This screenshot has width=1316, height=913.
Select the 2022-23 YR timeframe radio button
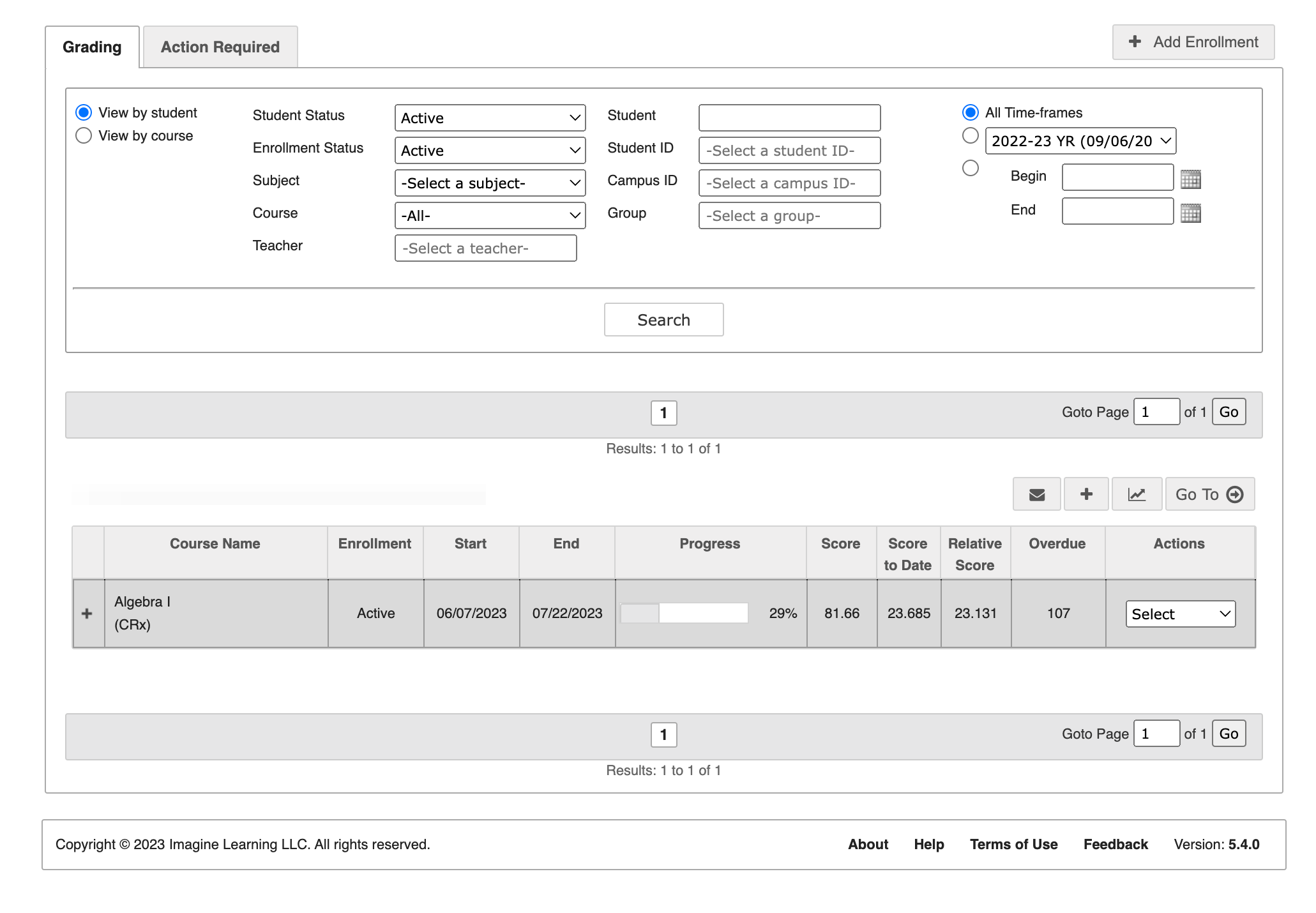click(971, 135)
